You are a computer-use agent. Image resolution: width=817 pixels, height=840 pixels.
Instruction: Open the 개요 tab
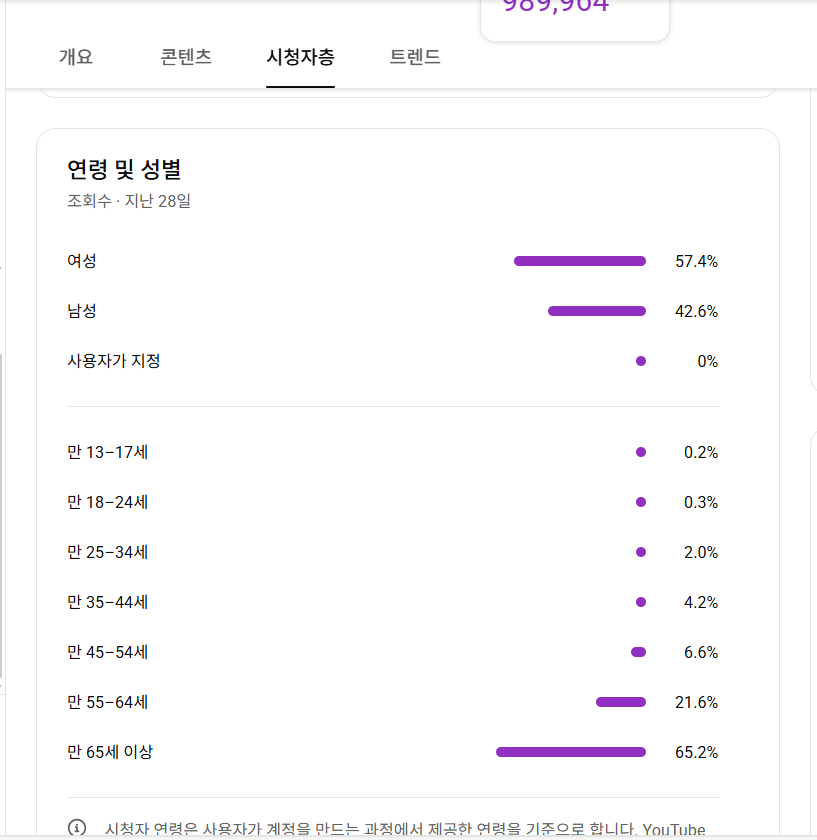[x=76, y=57]
